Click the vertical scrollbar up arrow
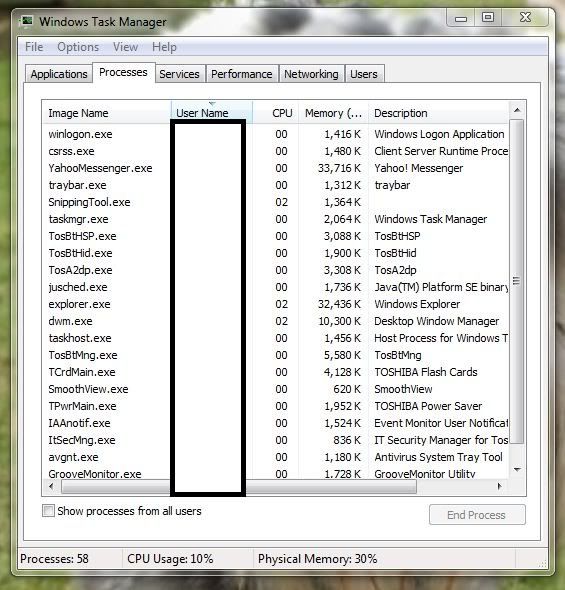The width and height of the screenshot is (565, 590). coord(517,110)
